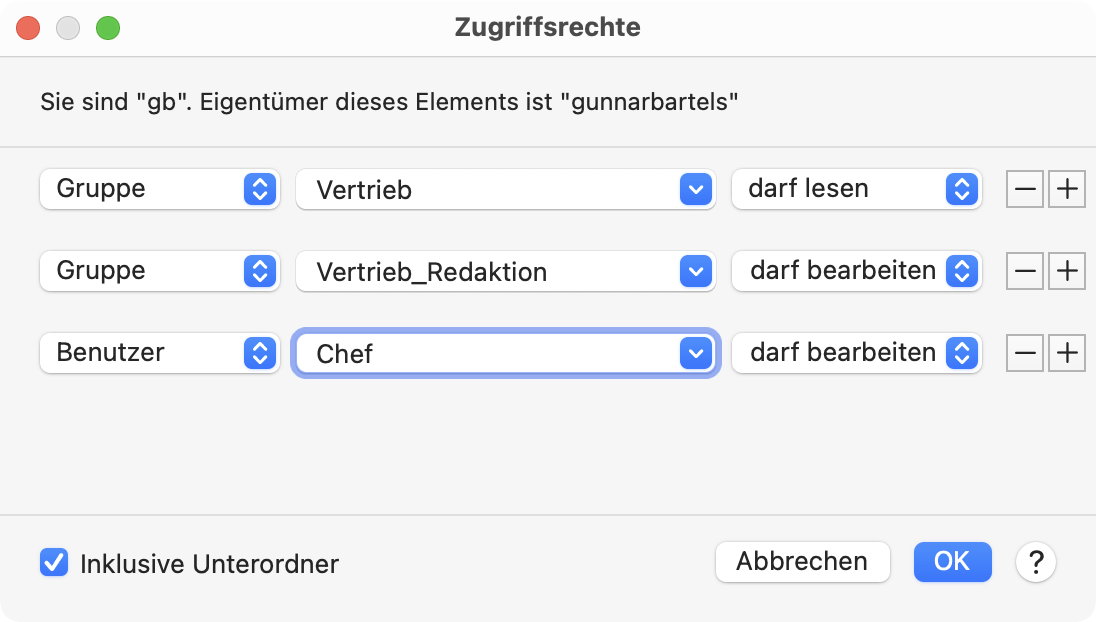The width and height of the screenshot is (1096, 622).
Task: Open help with the question mark button
Action: click(x=1036, y=562)
